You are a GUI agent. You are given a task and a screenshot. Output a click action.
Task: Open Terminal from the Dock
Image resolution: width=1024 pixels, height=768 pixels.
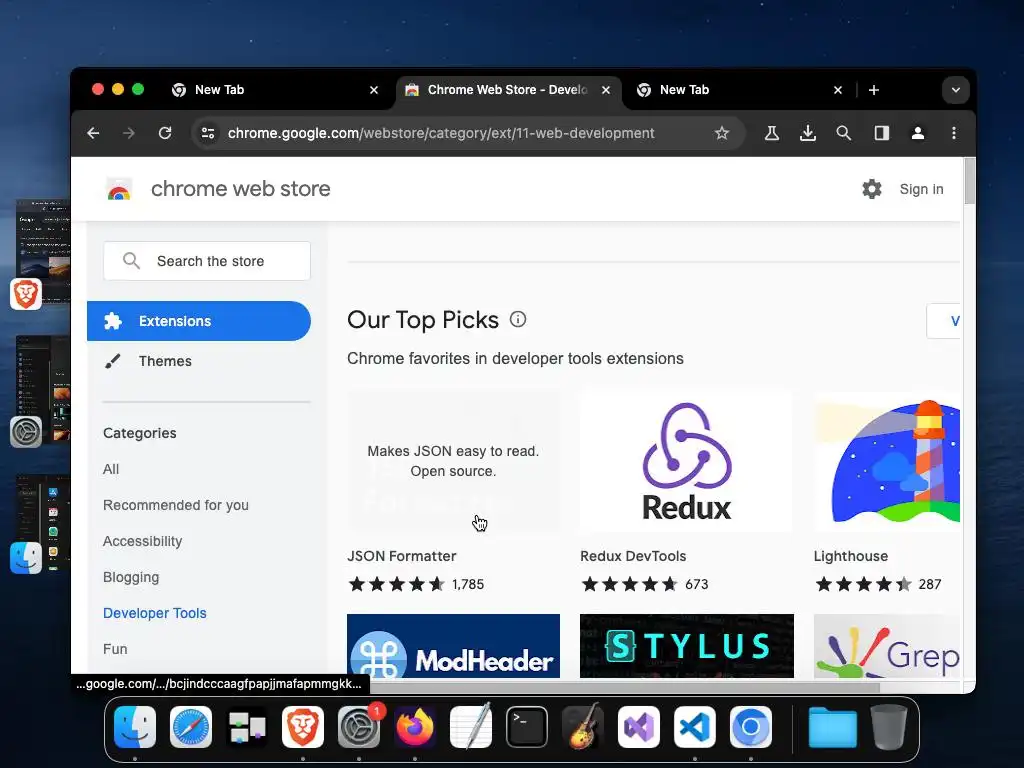tap(527, 727)
